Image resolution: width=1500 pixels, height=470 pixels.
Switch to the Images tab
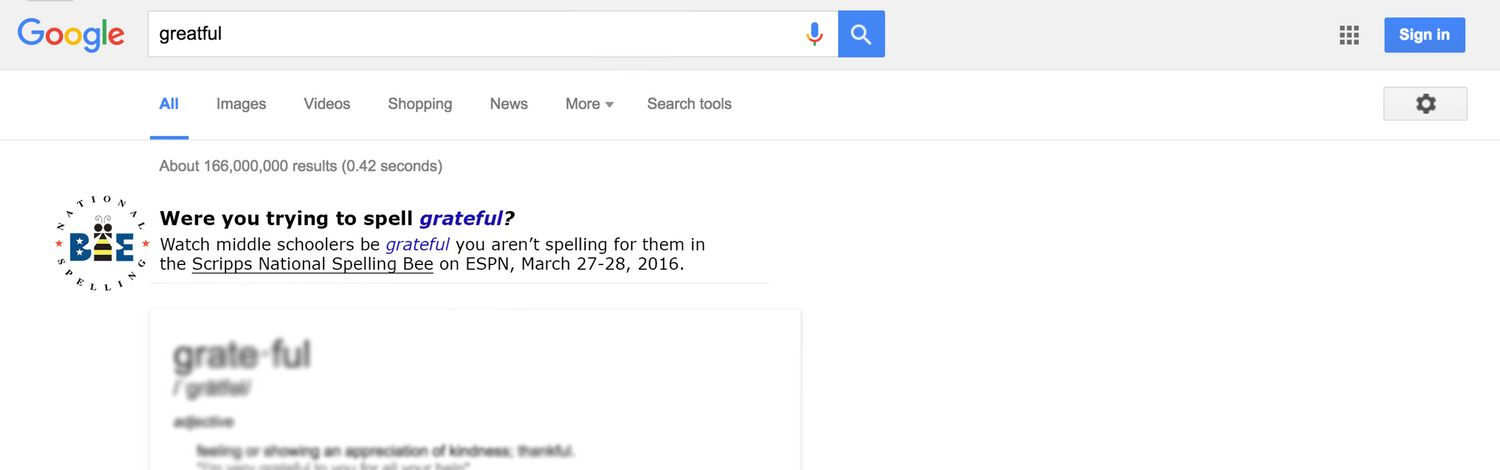coord(241,104)
